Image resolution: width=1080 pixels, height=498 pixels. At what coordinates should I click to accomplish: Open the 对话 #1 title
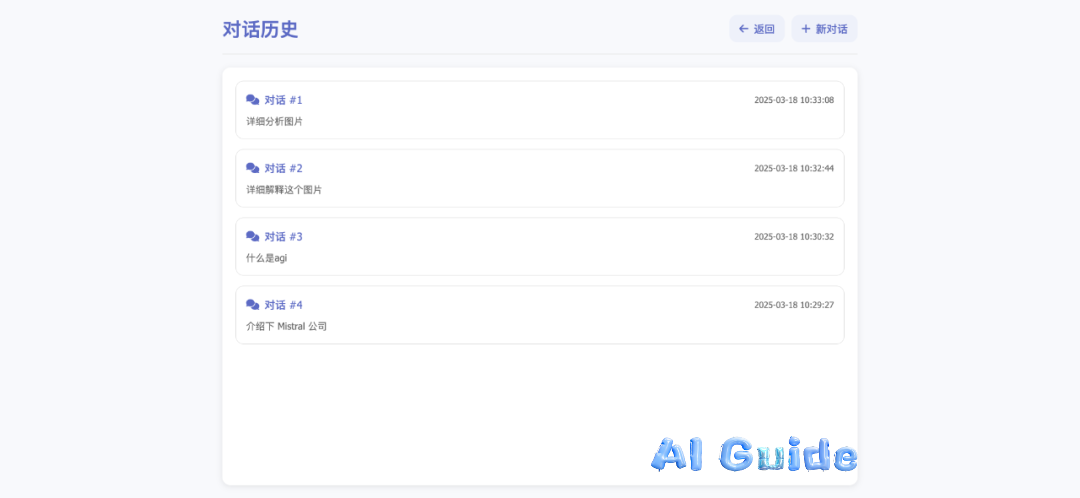click(284, 100)
